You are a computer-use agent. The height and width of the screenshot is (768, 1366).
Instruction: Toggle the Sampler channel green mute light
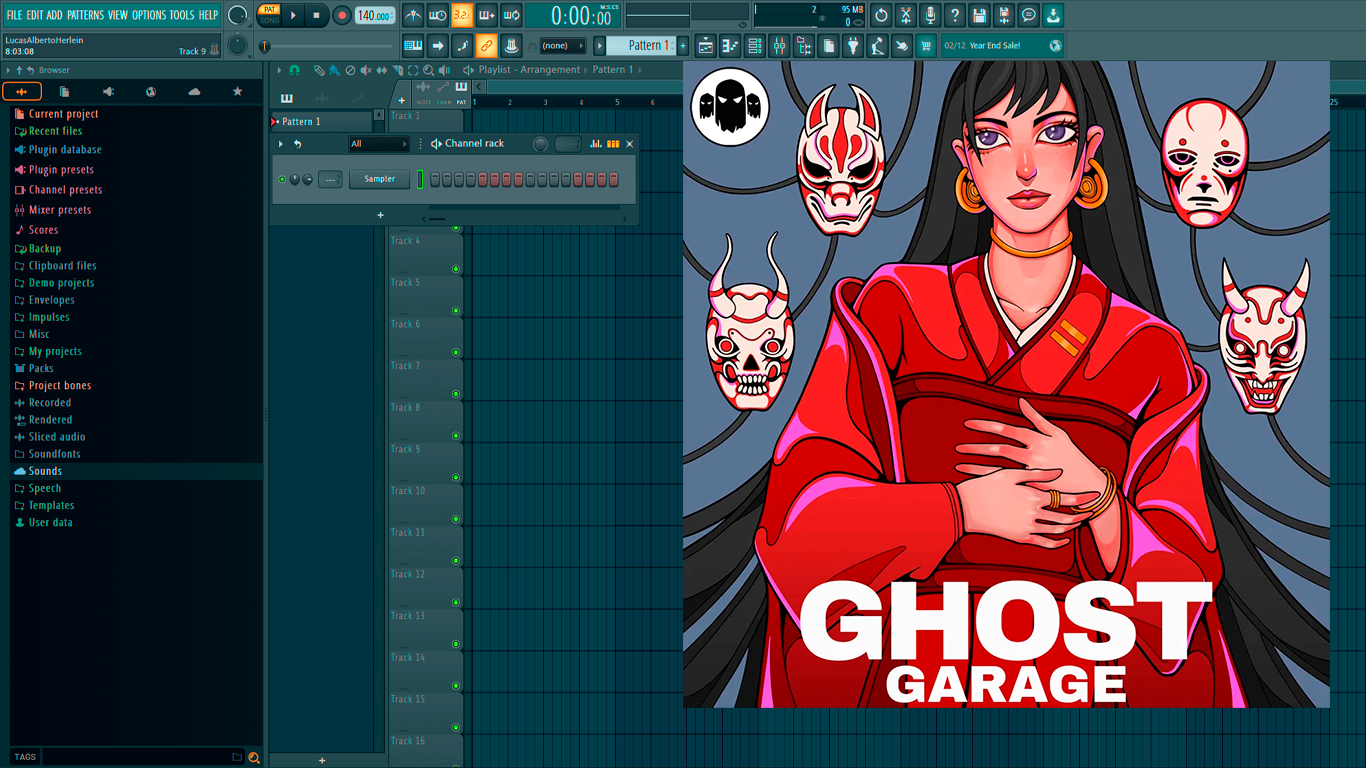coord(282,179)
